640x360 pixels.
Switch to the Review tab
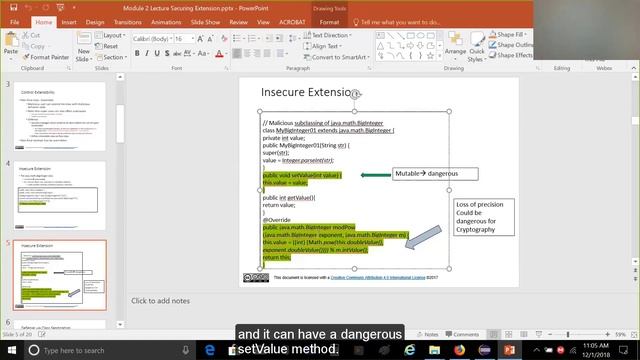(238, 22)
